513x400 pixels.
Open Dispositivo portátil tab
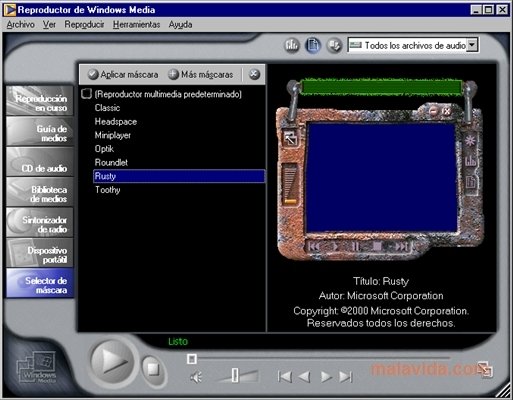click(x=40, y=253)
